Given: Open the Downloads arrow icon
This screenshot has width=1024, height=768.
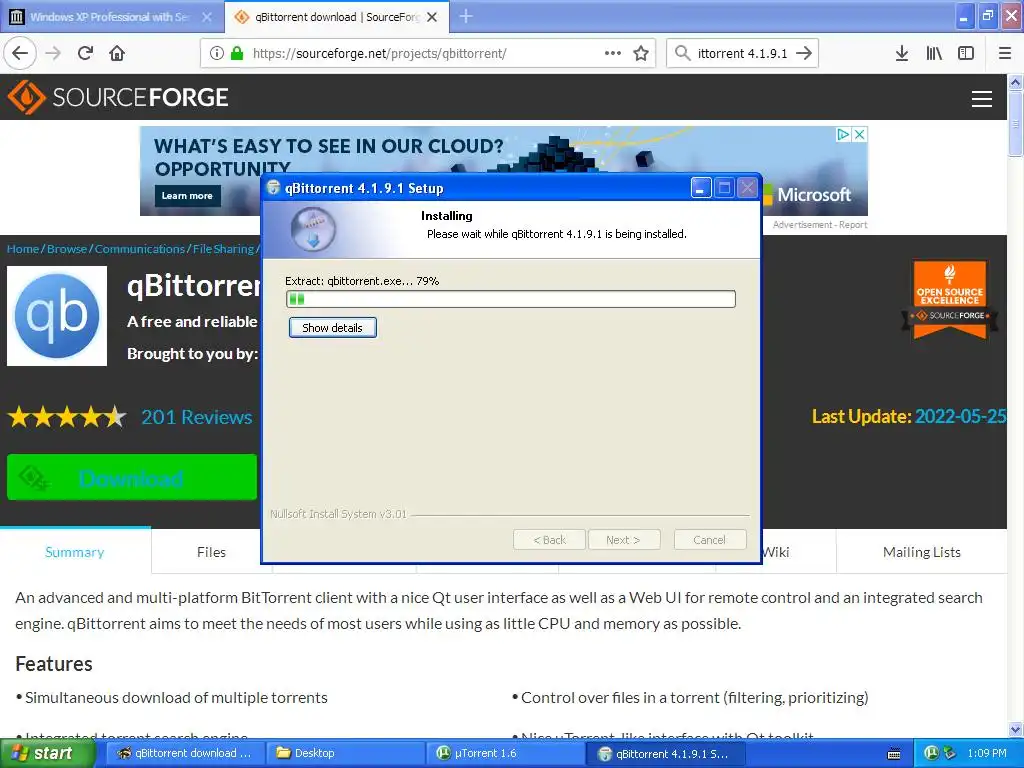Looking at the screenshot, I should click(902, 53).
